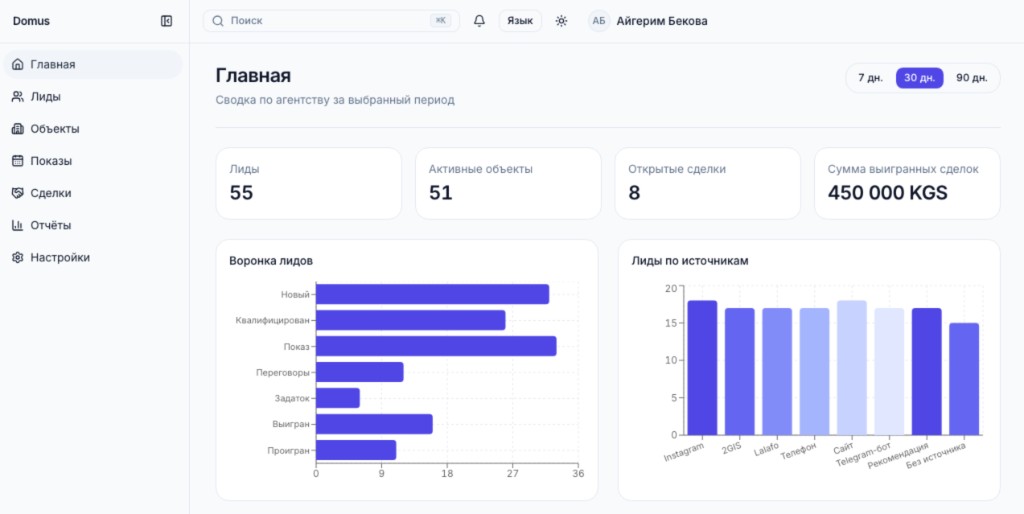Click the Выигран funnel bar
The height and width of the screenshot is (514, 1024).
(374, 425)
